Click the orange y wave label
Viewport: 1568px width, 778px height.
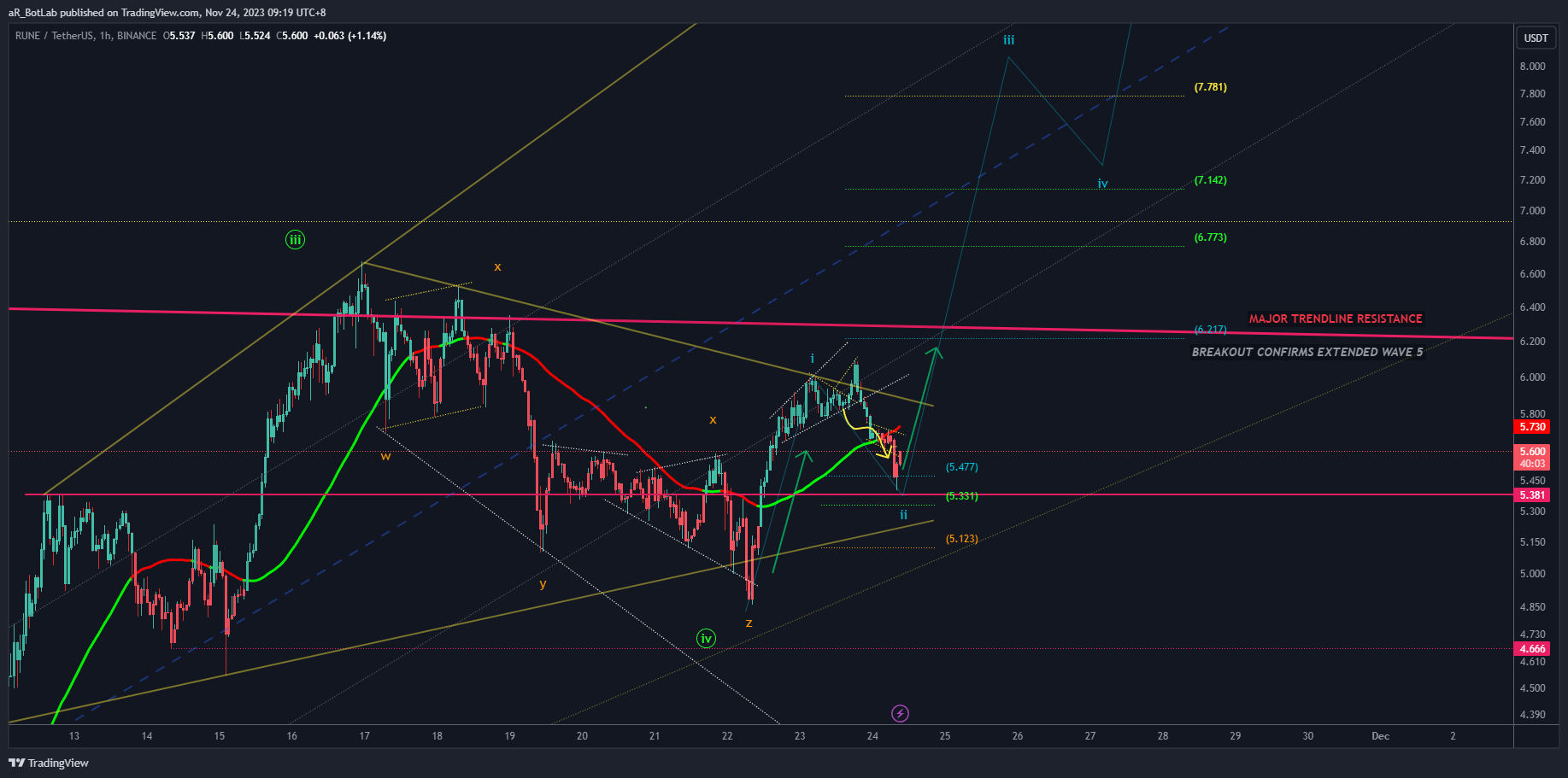(543, 584)
